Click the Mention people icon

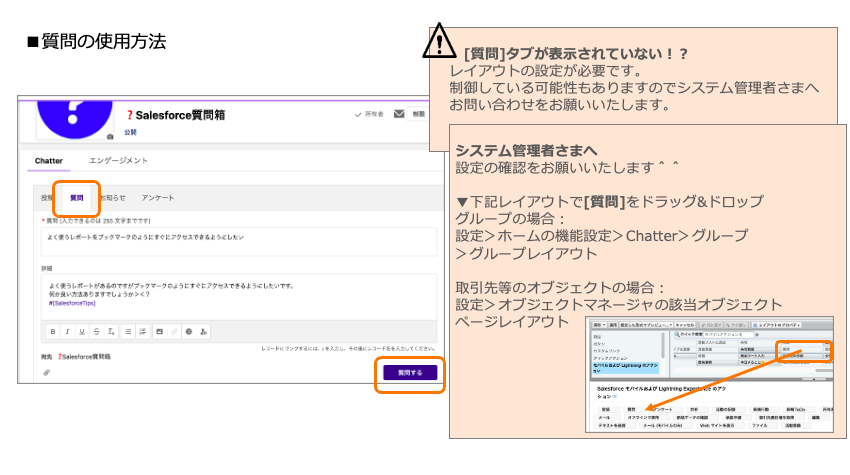coord(203,331)
